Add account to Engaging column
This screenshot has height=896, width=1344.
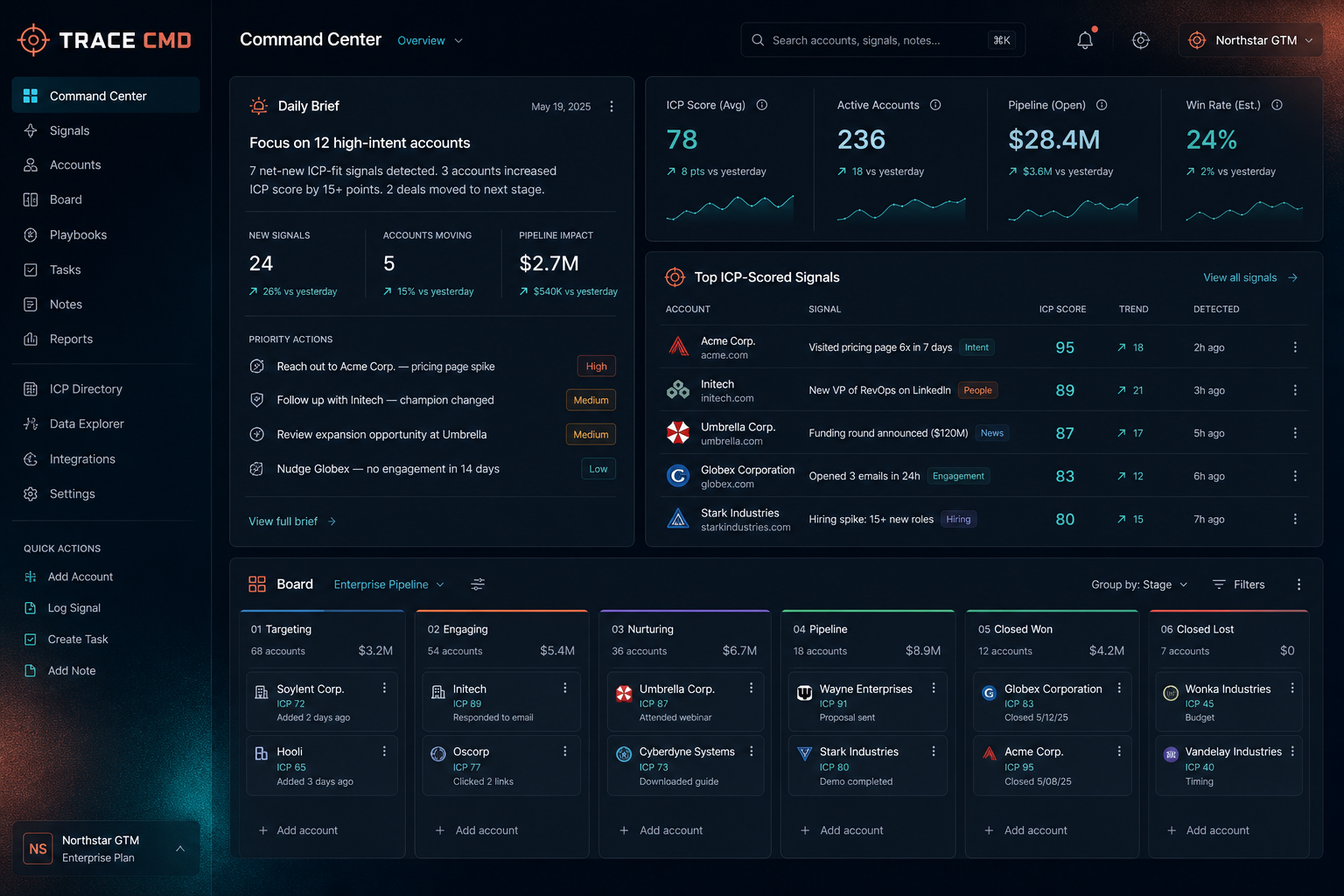tap(477, 830)
